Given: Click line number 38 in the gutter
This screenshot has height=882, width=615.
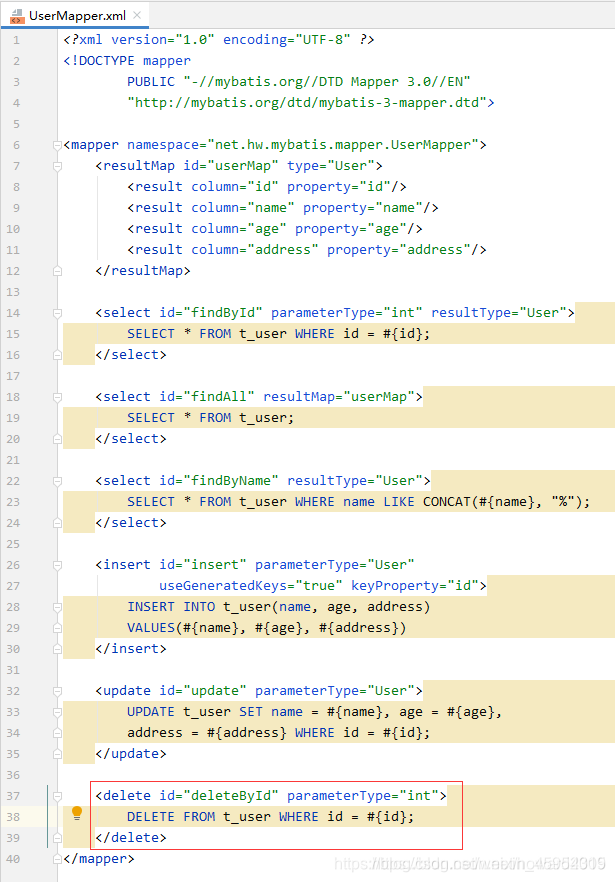Looking at the screenshot, I should click(13, 817).
